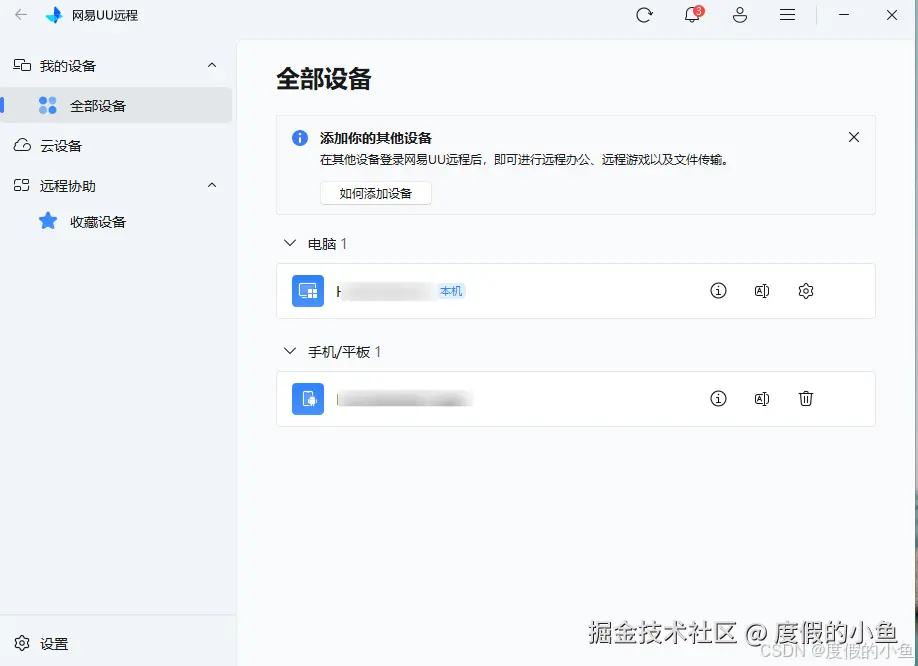Collapse the 手机/平板 1 device group
Screen dimensions: 918x666
click(x=288, y=351)
